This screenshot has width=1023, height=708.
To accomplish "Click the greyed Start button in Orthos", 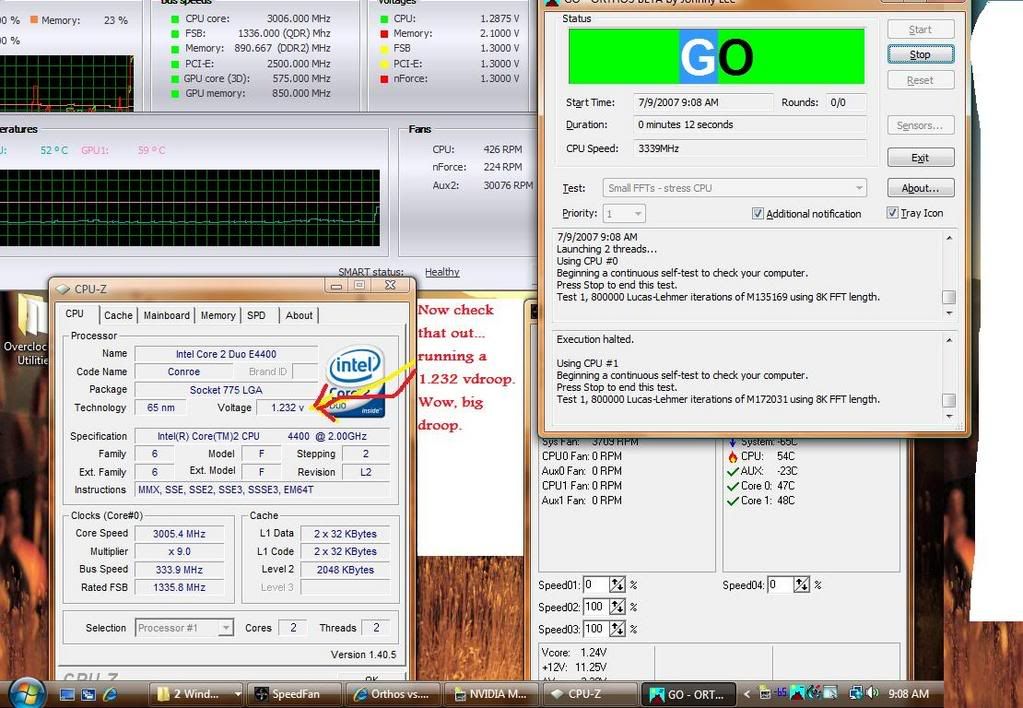I will click(921, 29).
